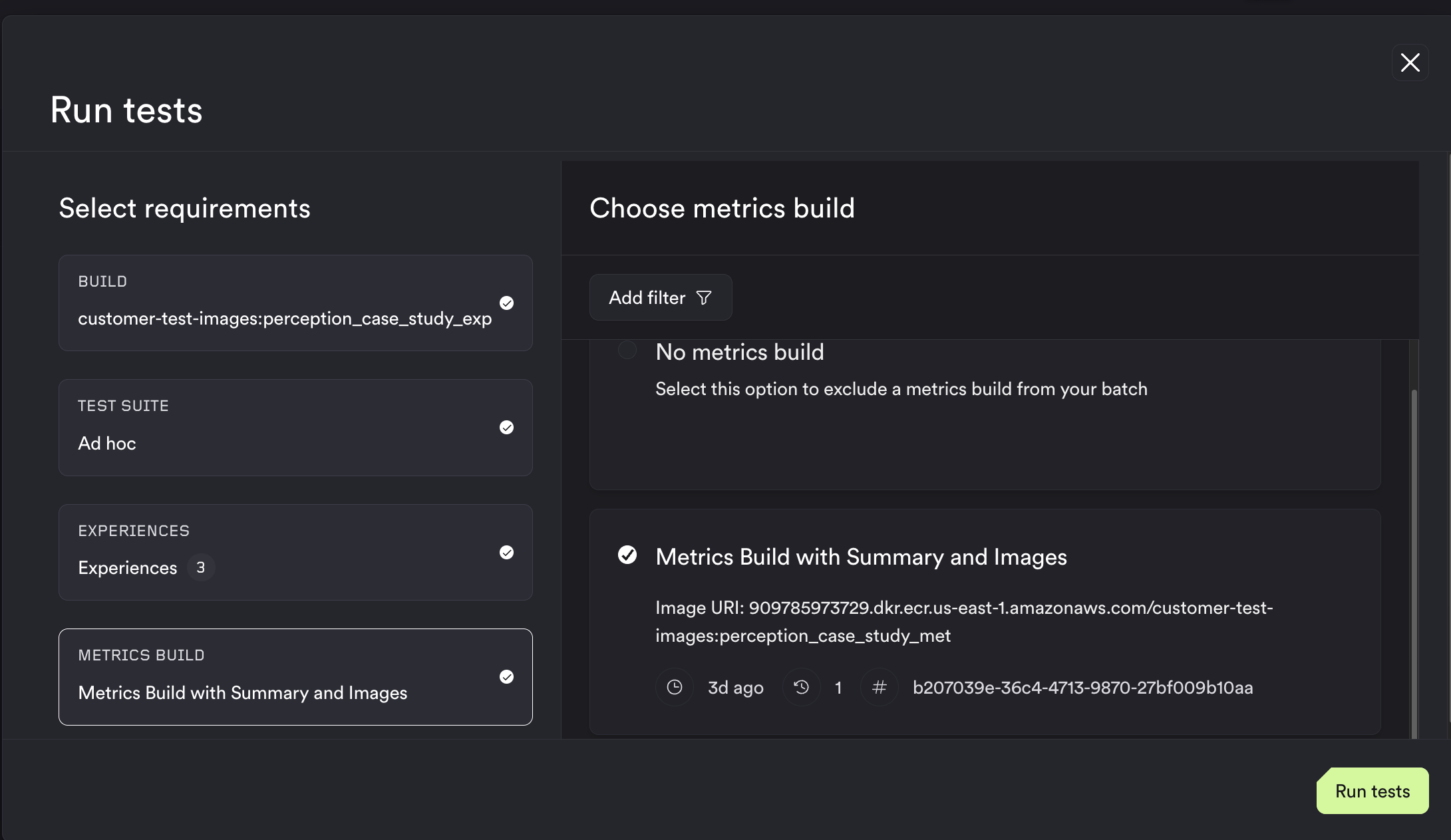The height and width of the screenshot is (840, 1451).
Task: Click the Test Suite checkmark icon
Action: 506,427
